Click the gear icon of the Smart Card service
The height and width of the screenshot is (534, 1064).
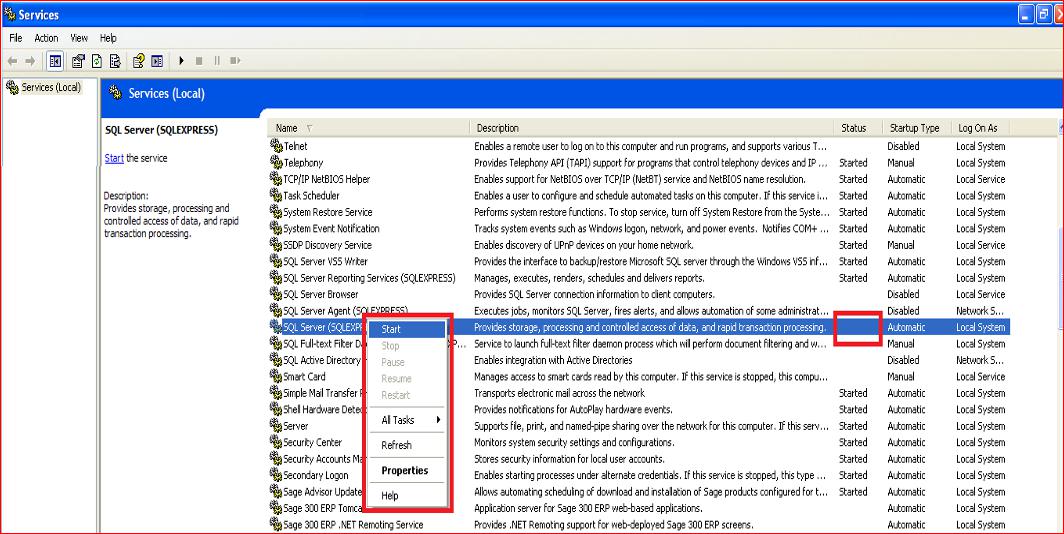click(276, 376)
